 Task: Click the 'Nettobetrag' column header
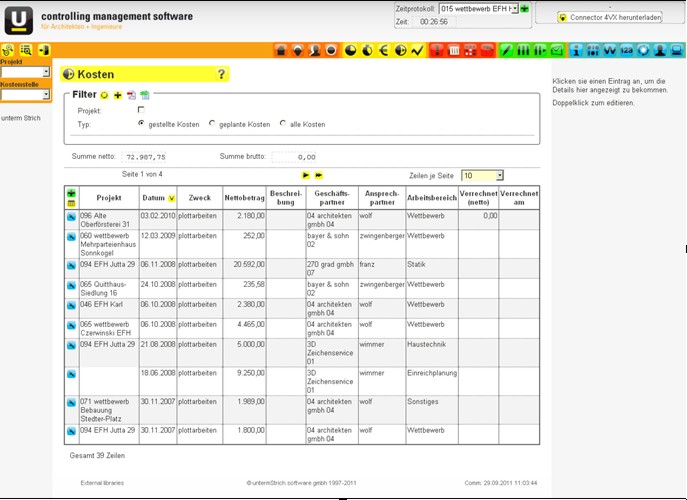(x=244, y=198)
